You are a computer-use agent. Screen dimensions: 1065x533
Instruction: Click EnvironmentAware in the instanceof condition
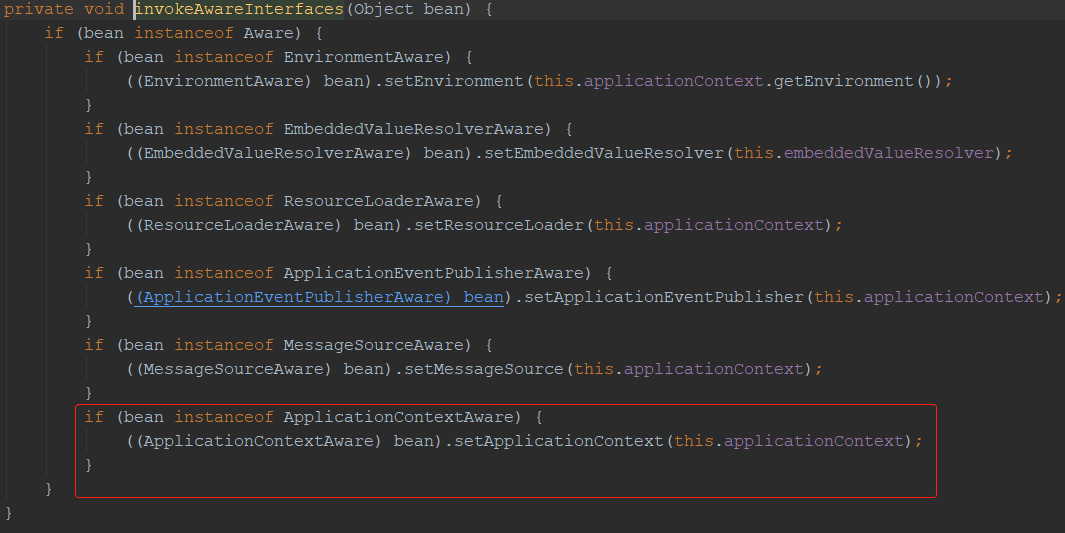(x=363, y=57)
